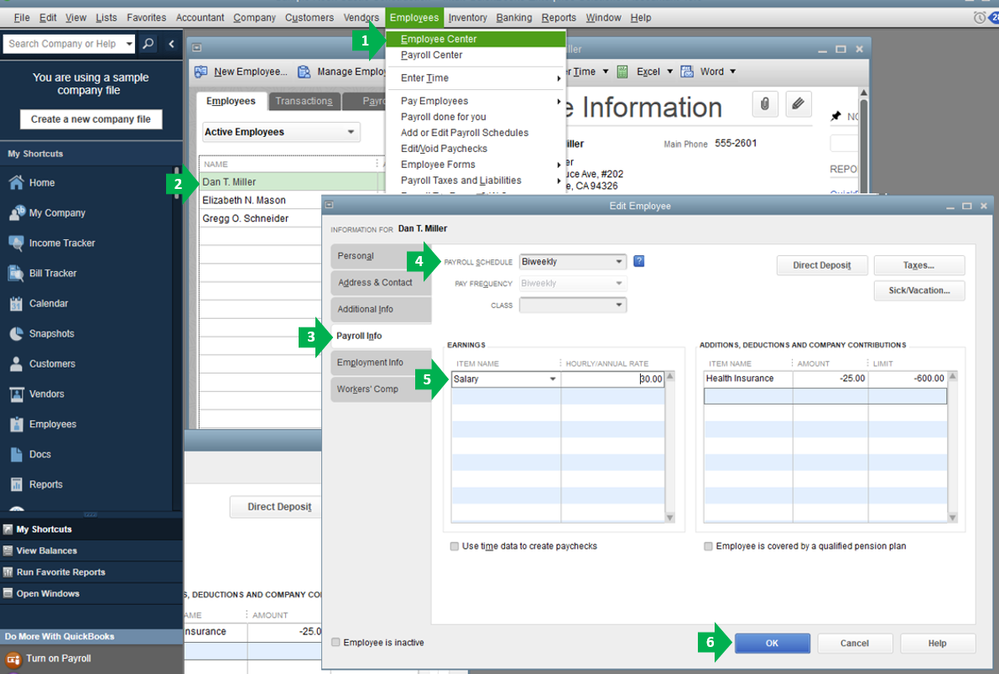Click OK in Edit Employee
999x674 pixels.
tap(772, 643)
